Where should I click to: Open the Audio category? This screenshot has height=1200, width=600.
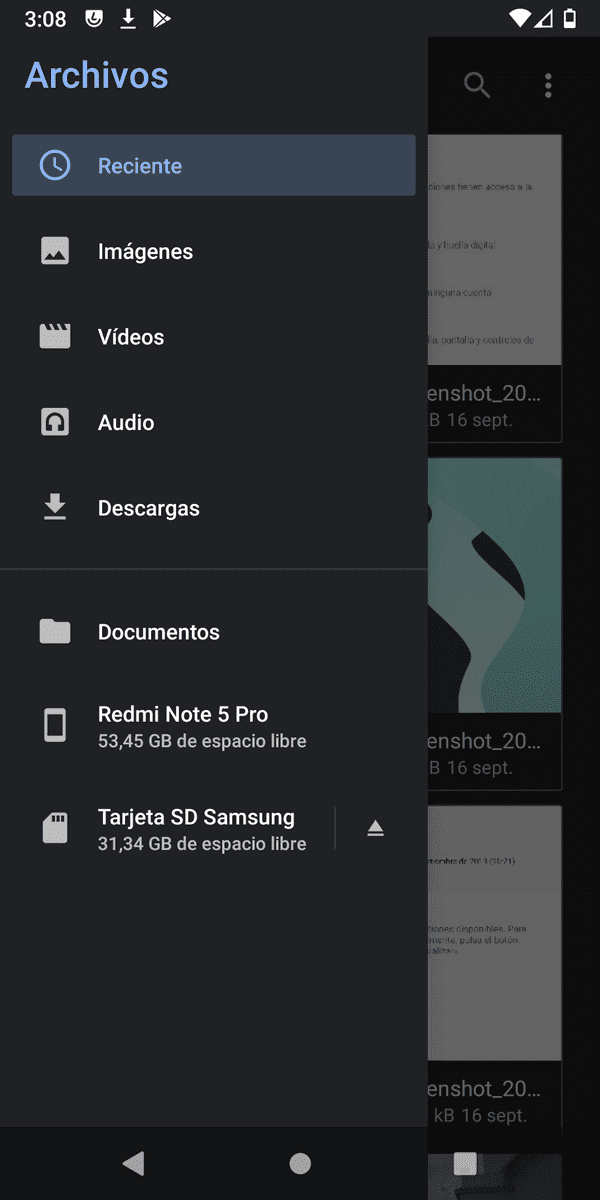tap(213, 422)
